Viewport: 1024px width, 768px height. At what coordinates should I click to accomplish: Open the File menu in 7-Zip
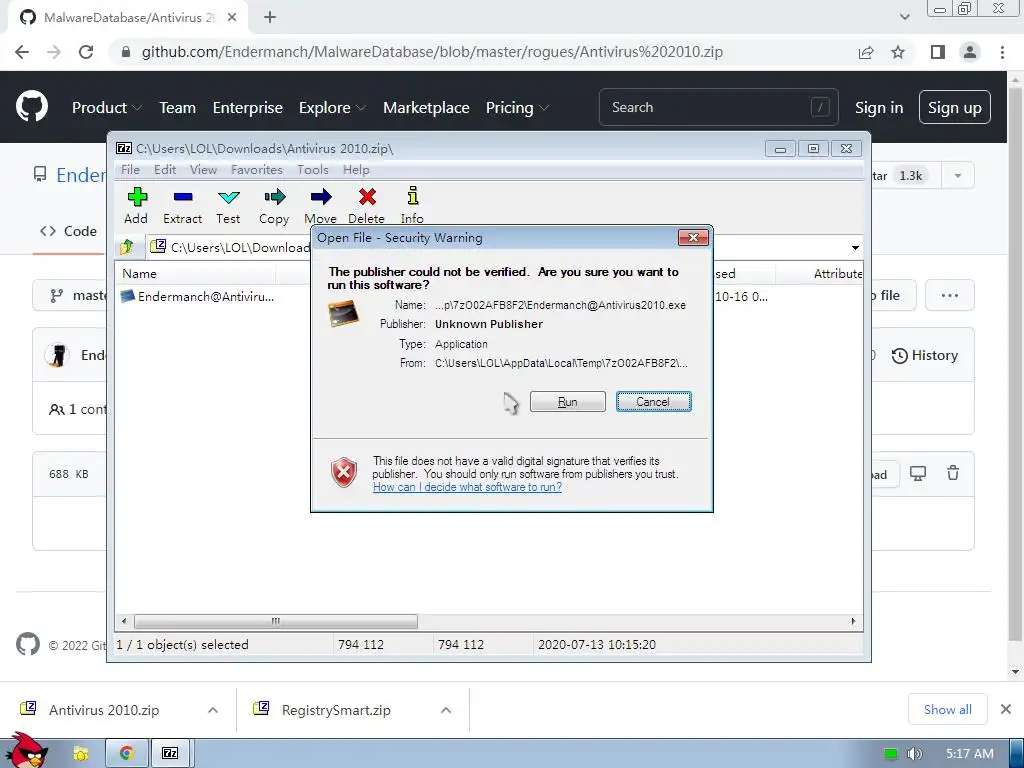click(131, 170)
